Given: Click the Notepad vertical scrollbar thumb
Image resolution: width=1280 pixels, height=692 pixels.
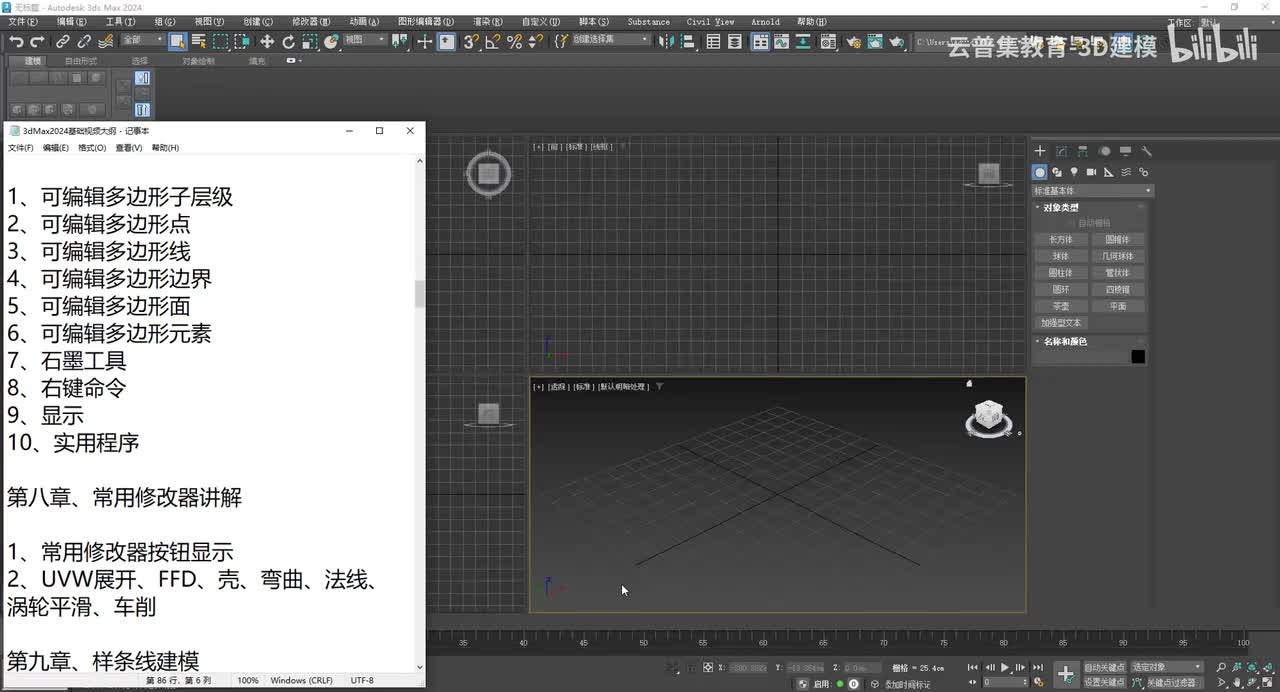Looking at the screenshot, I should [420, 293].
